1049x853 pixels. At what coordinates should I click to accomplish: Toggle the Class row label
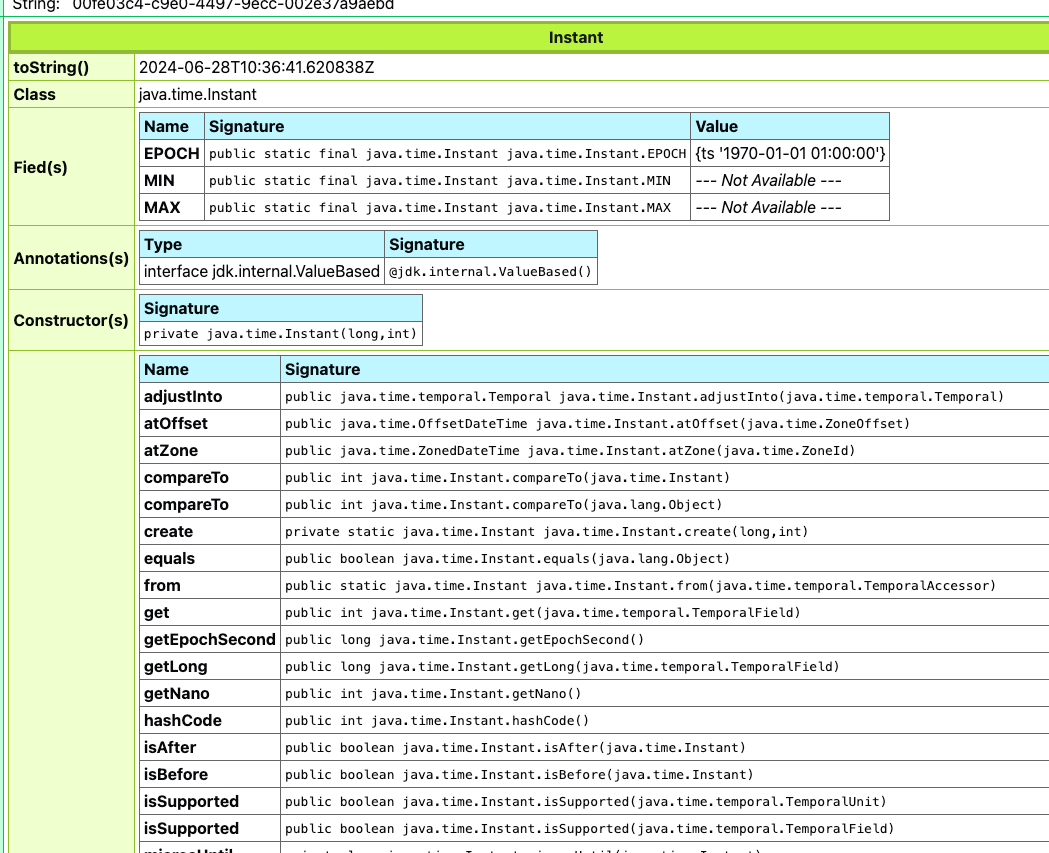pyautogui.click(x=35, y=95)
